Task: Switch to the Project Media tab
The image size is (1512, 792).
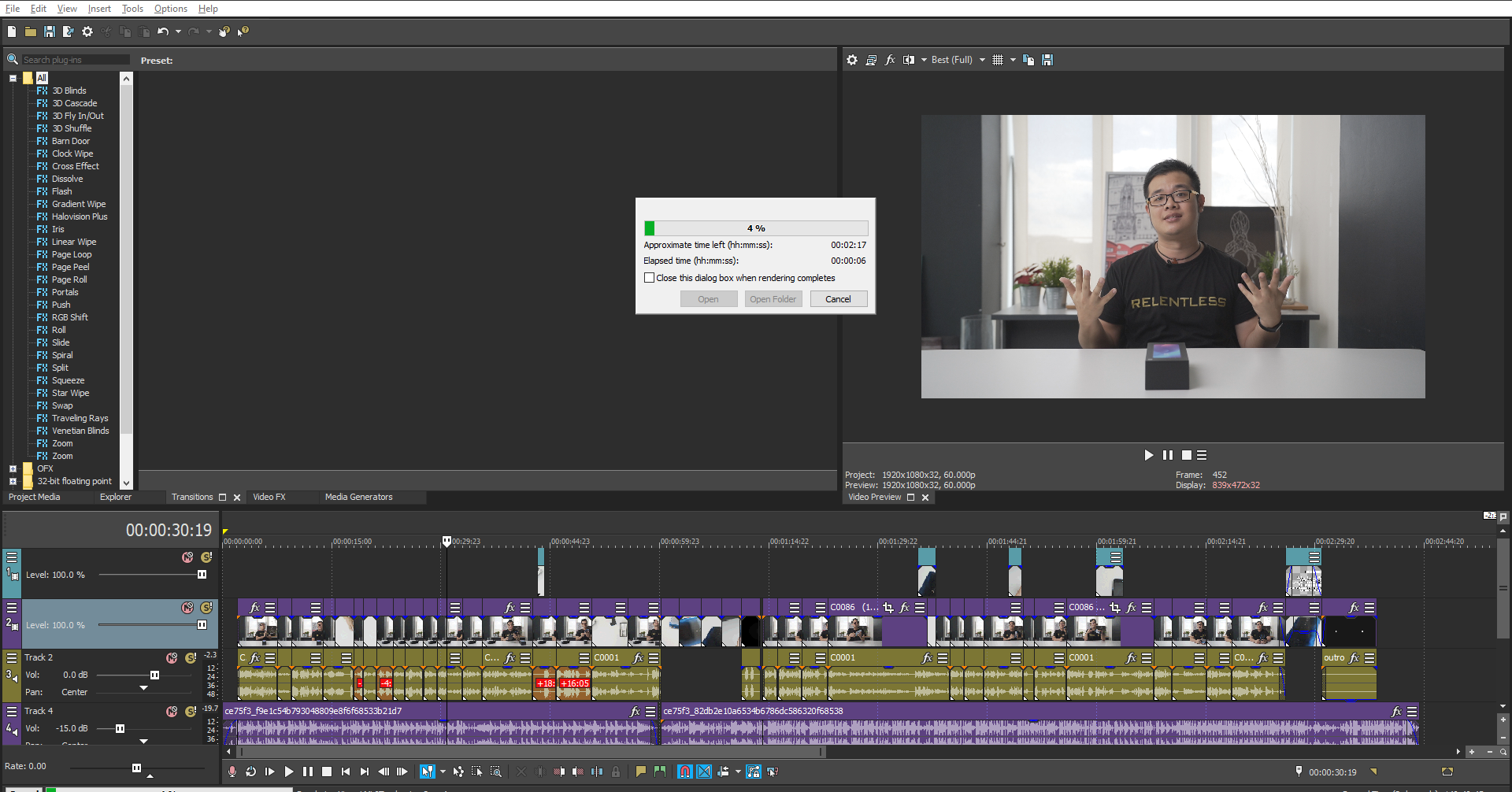Action: coord(34,497)
